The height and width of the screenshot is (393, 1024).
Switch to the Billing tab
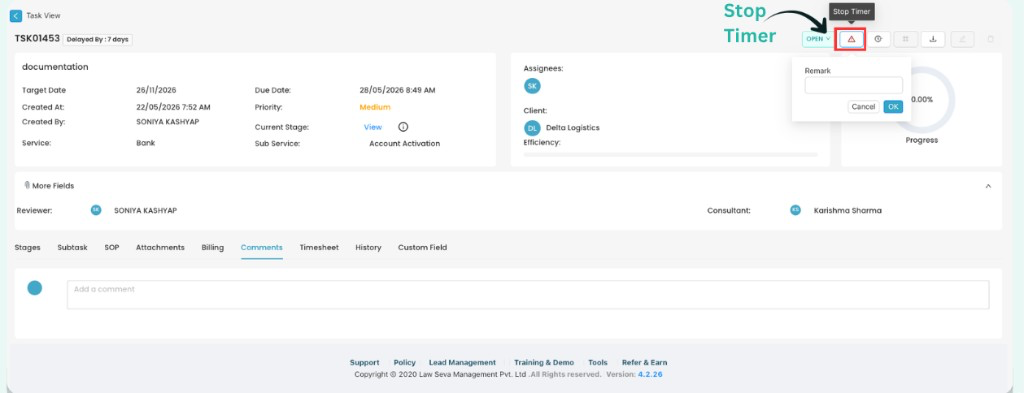tap(212, 247)
